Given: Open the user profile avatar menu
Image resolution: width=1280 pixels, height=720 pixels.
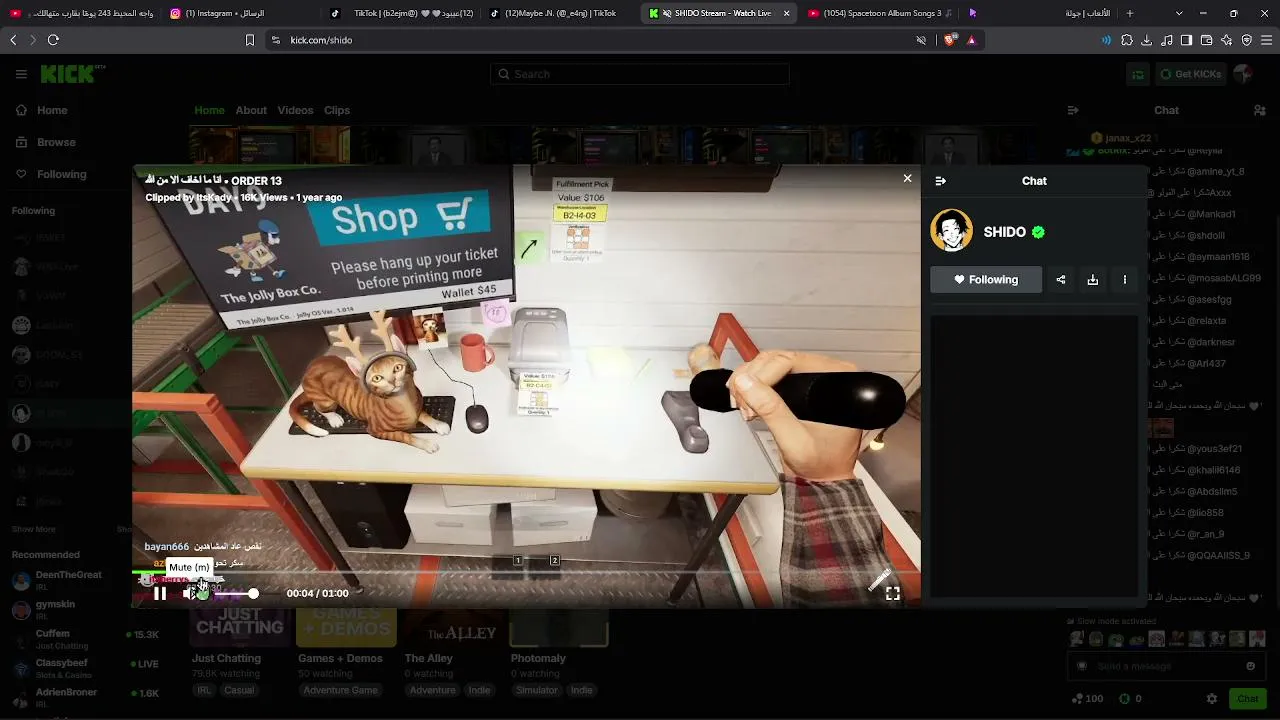Looking at the screenshot, I should 1243,74.
